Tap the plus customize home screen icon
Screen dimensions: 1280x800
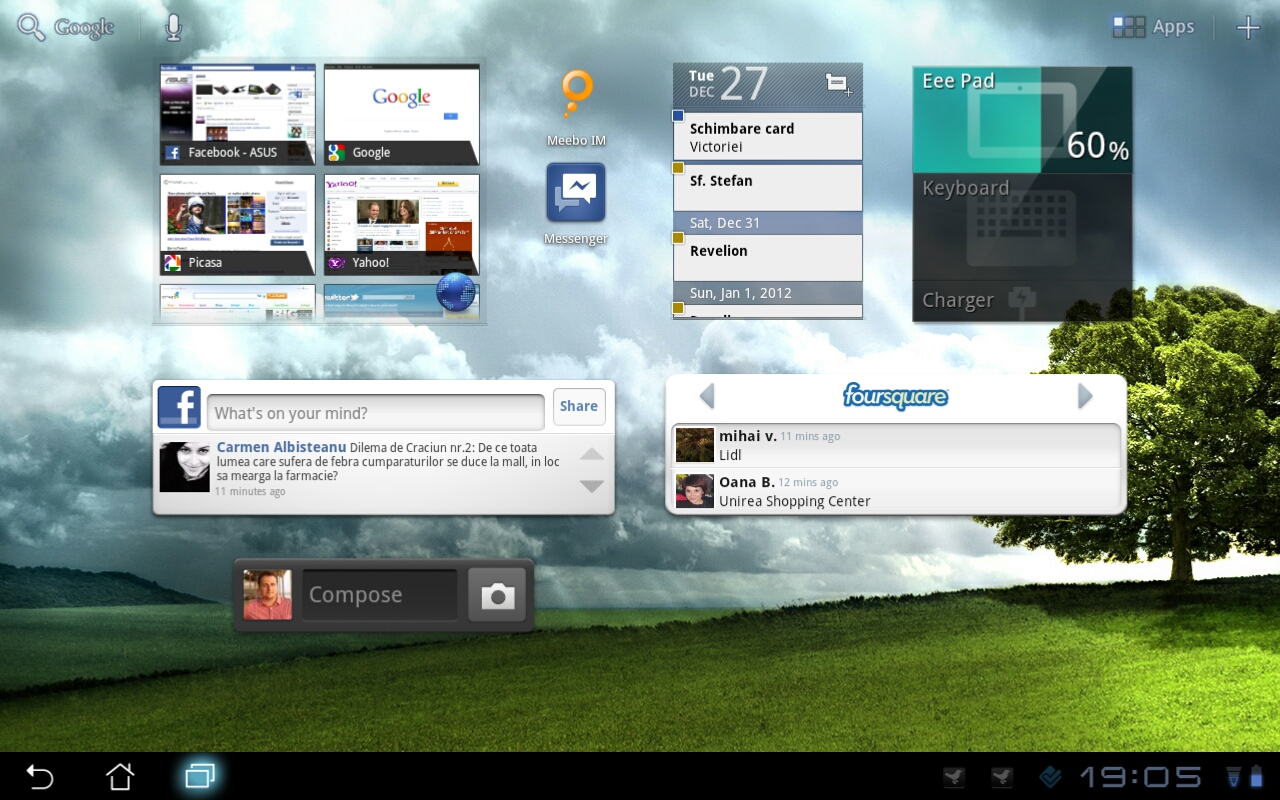(1248, 28)
